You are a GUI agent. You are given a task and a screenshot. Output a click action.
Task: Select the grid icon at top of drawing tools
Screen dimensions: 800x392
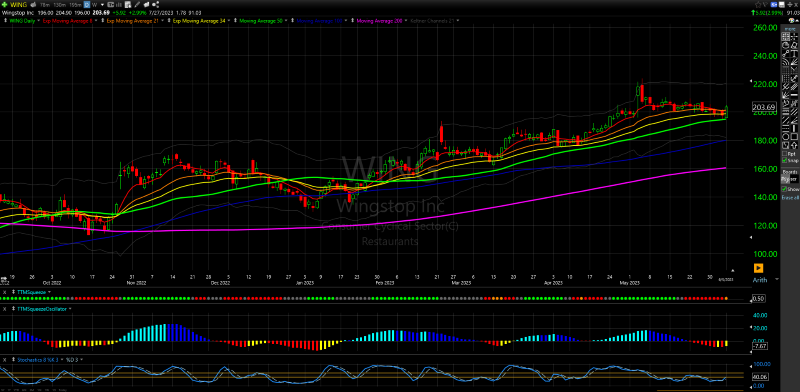pos(786,37)
